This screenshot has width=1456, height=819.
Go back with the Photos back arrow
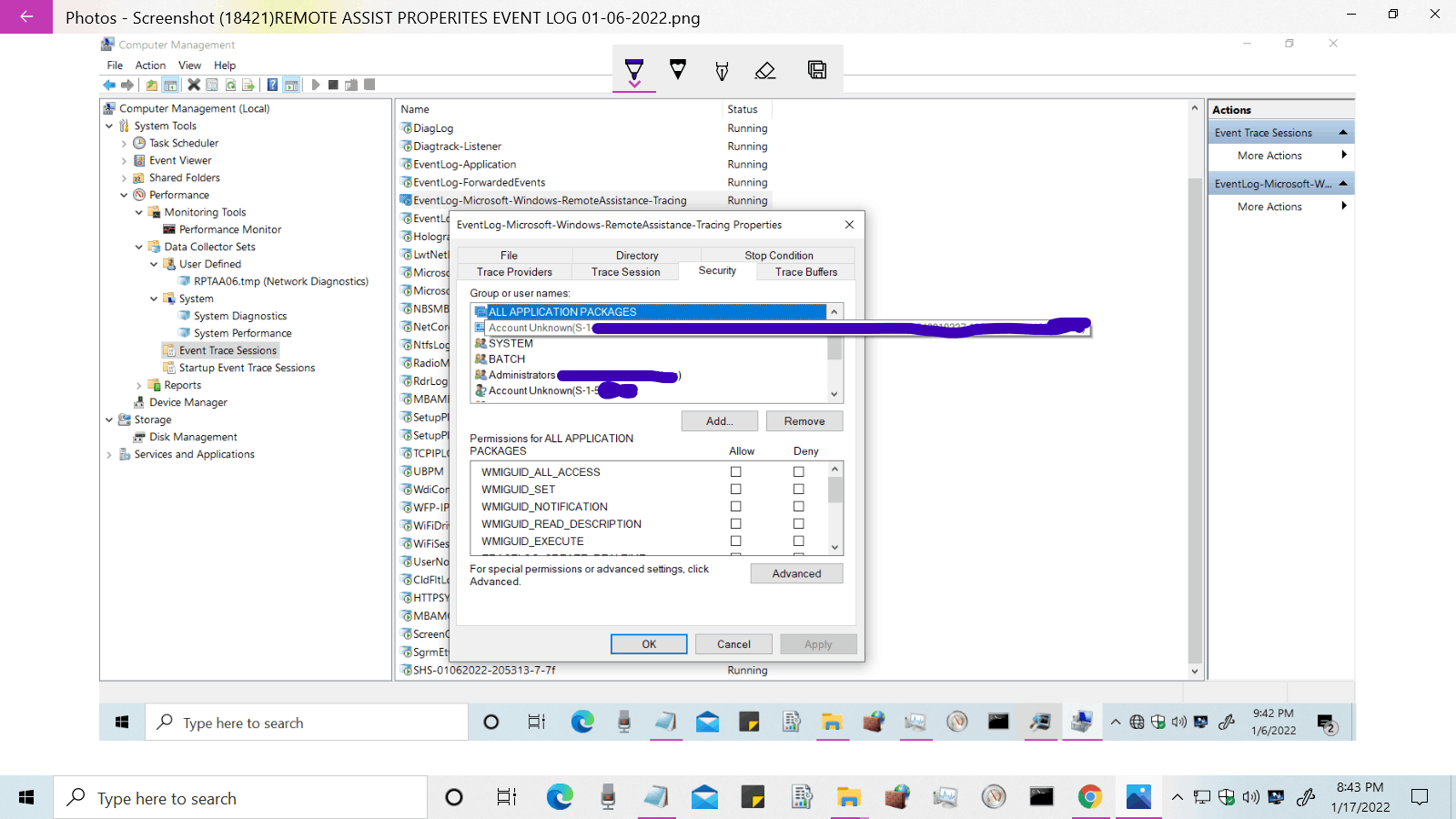pos(26,16)
